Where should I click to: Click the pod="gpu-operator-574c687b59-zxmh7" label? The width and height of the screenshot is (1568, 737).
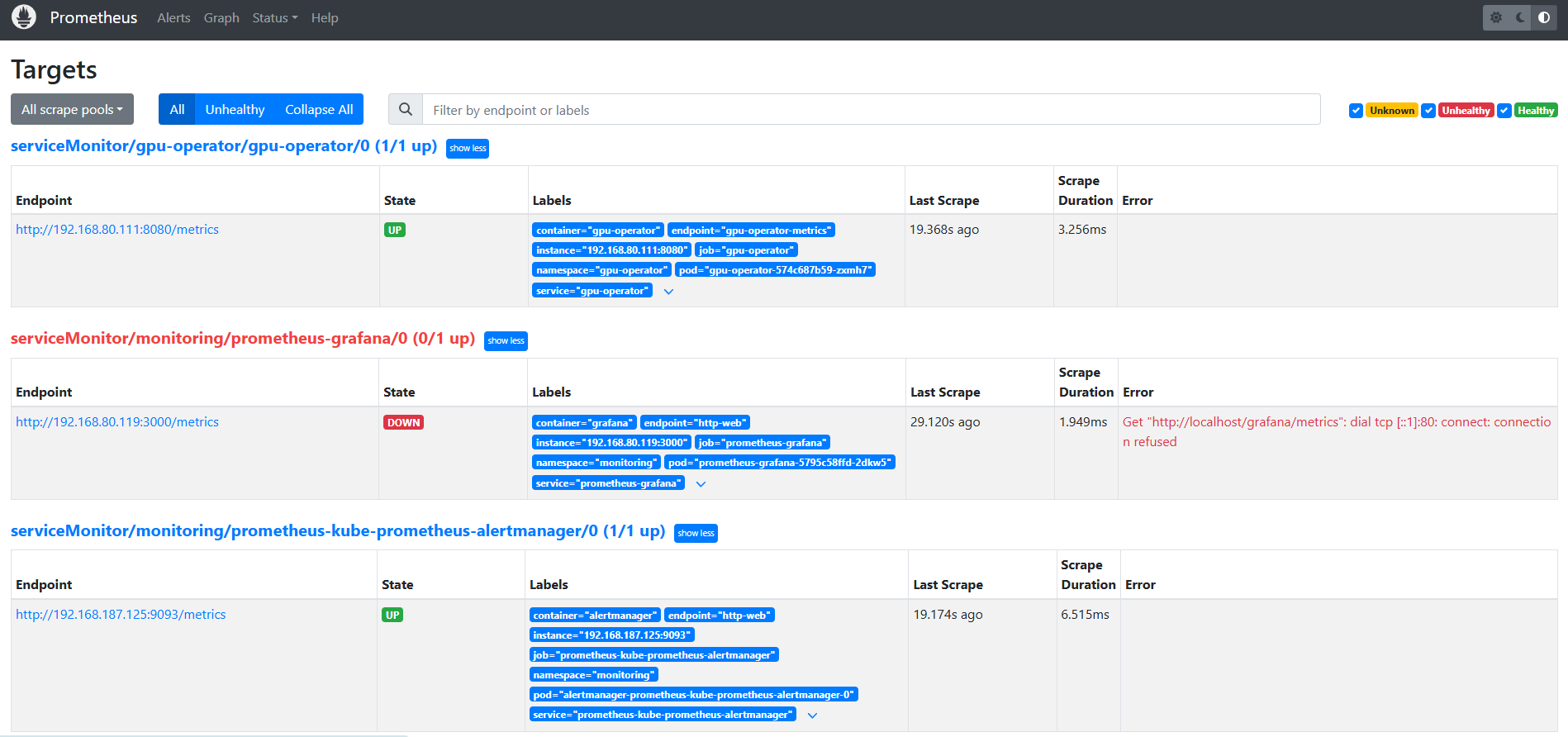[775, 270]
